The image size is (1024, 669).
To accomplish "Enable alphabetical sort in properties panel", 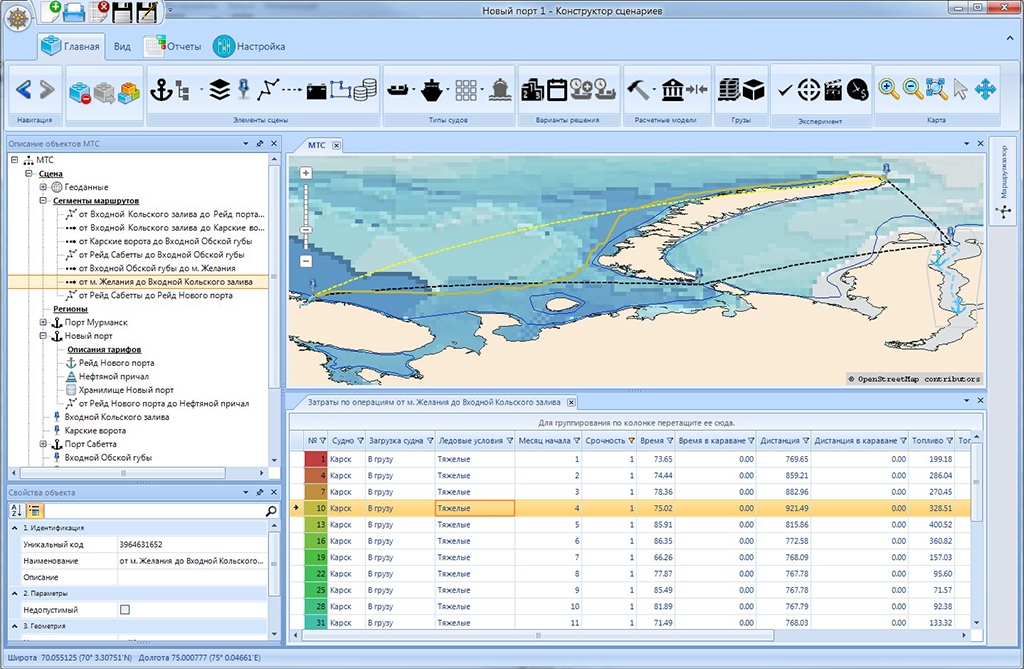I will point(16,511).
